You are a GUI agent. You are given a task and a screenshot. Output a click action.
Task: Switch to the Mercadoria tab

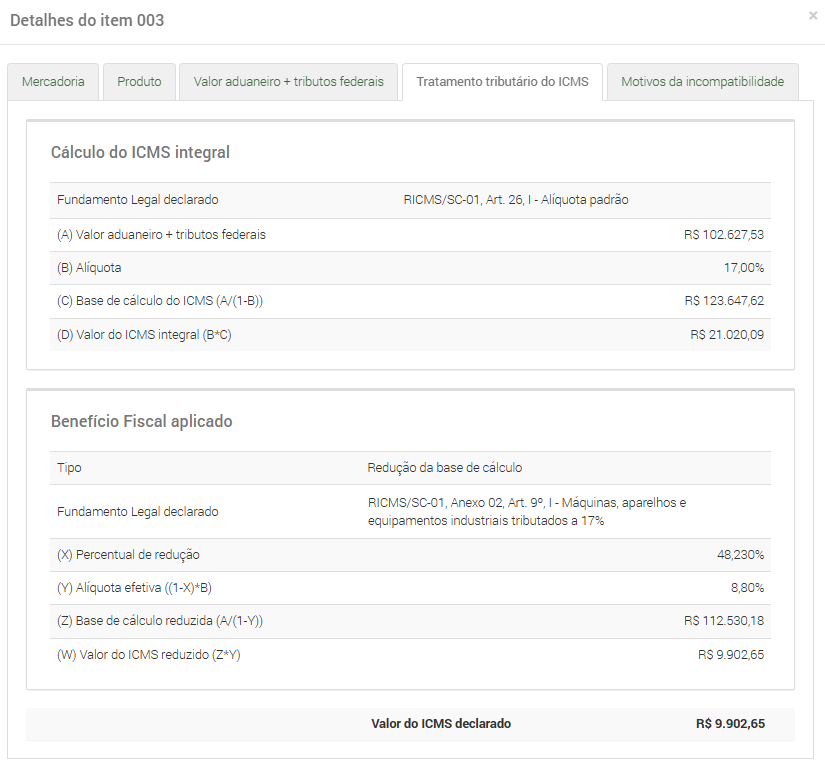(x=53, y=82)
